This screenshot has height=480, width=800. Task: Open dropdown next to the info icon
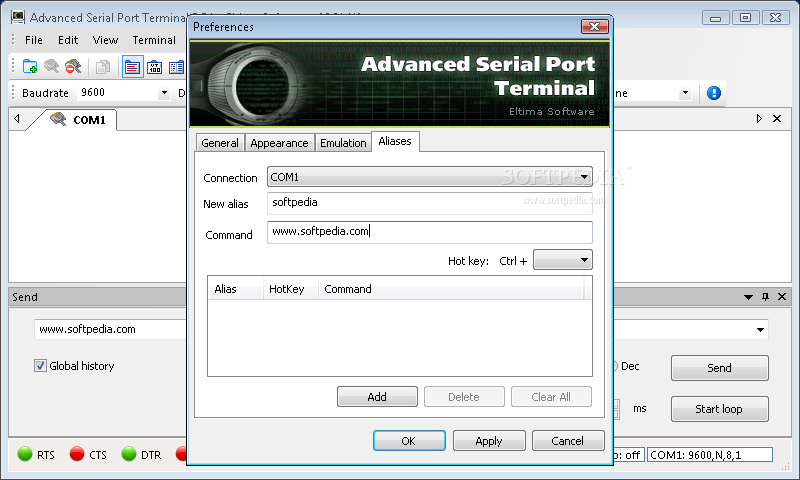click(685, 93)
